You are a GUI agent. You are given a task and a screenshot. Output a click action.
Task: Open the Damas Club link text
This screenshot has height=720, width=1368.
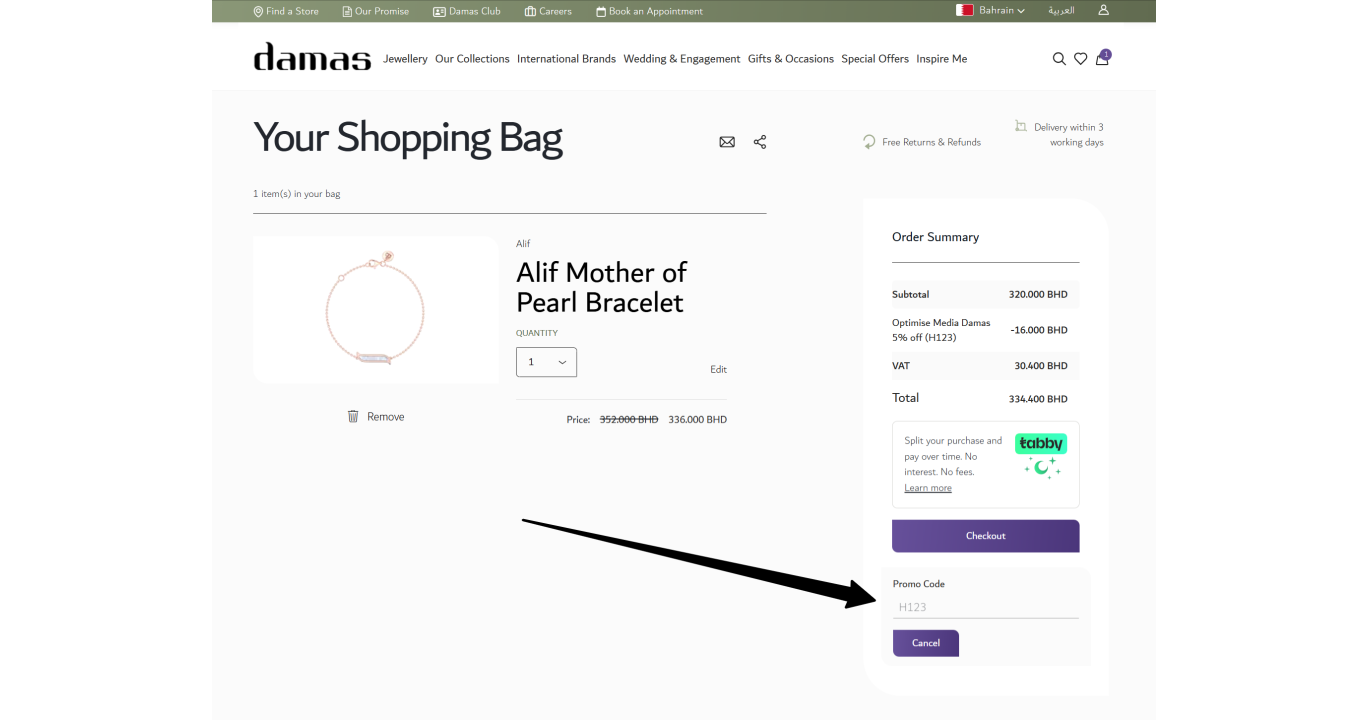coord(475,11)
